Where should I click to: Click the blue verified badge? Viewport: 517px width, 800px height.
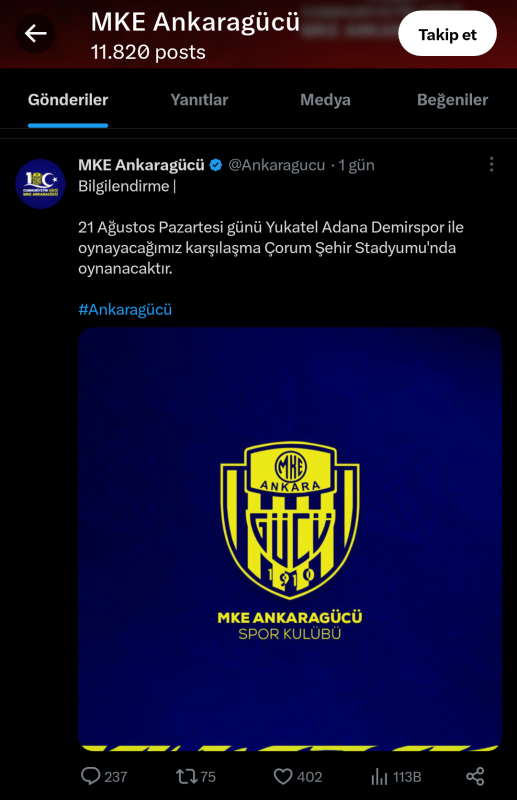click(216, 165)
